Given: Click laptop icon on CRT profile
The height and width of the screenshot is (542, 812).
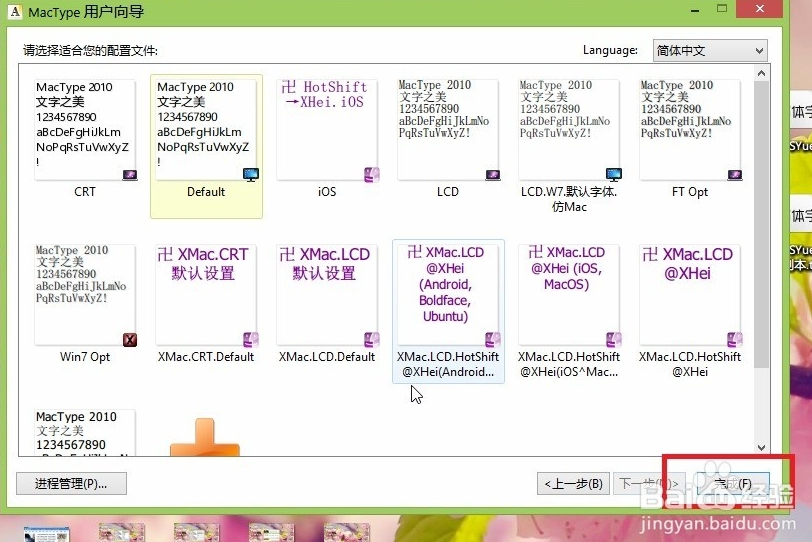Looking at the screenshot, I should click(130, 175).
